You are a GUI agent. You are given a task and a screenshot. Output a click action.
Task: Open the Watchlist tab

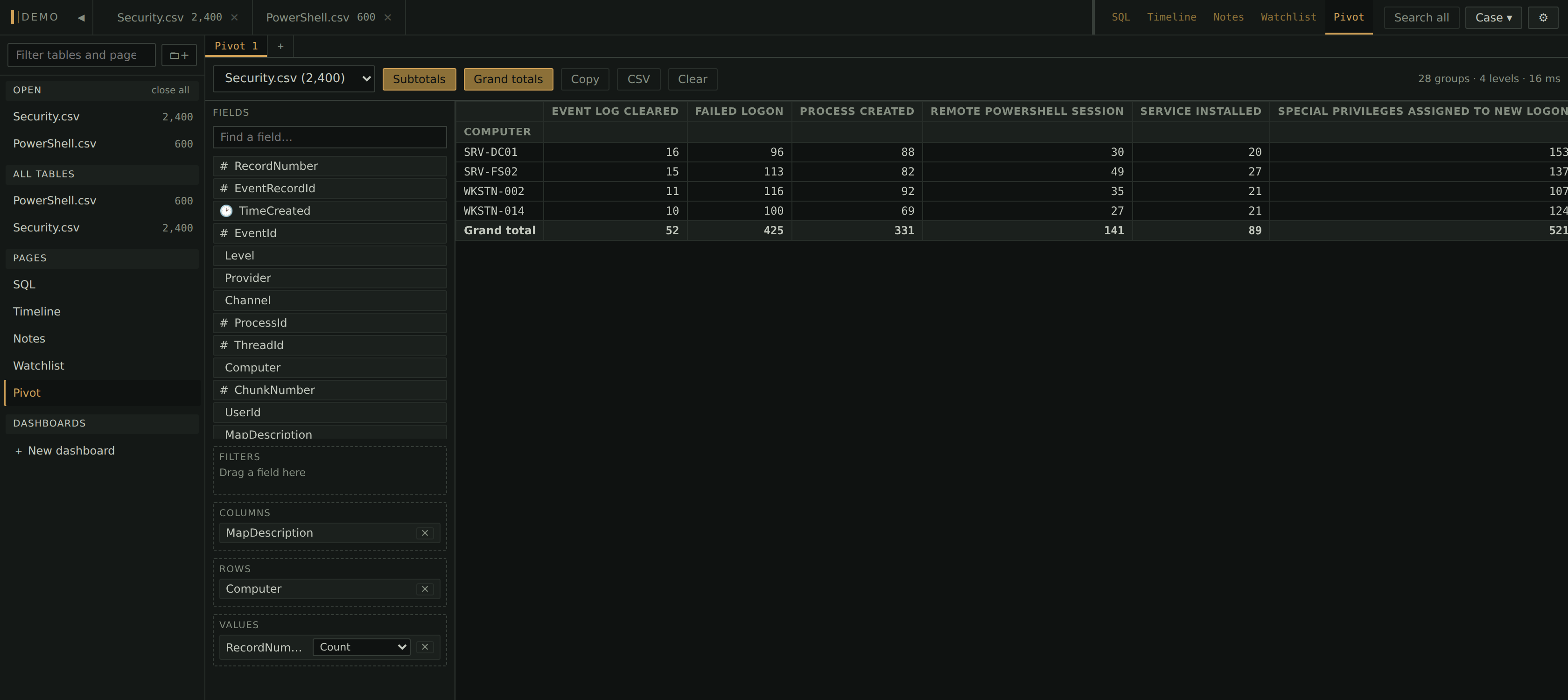(x=1288, y=17)
